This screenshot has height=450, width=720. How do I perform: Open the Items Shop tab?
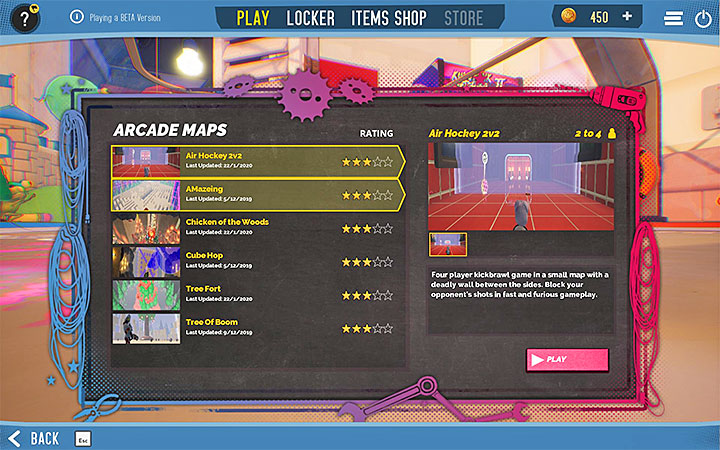(x=388, y=18)
